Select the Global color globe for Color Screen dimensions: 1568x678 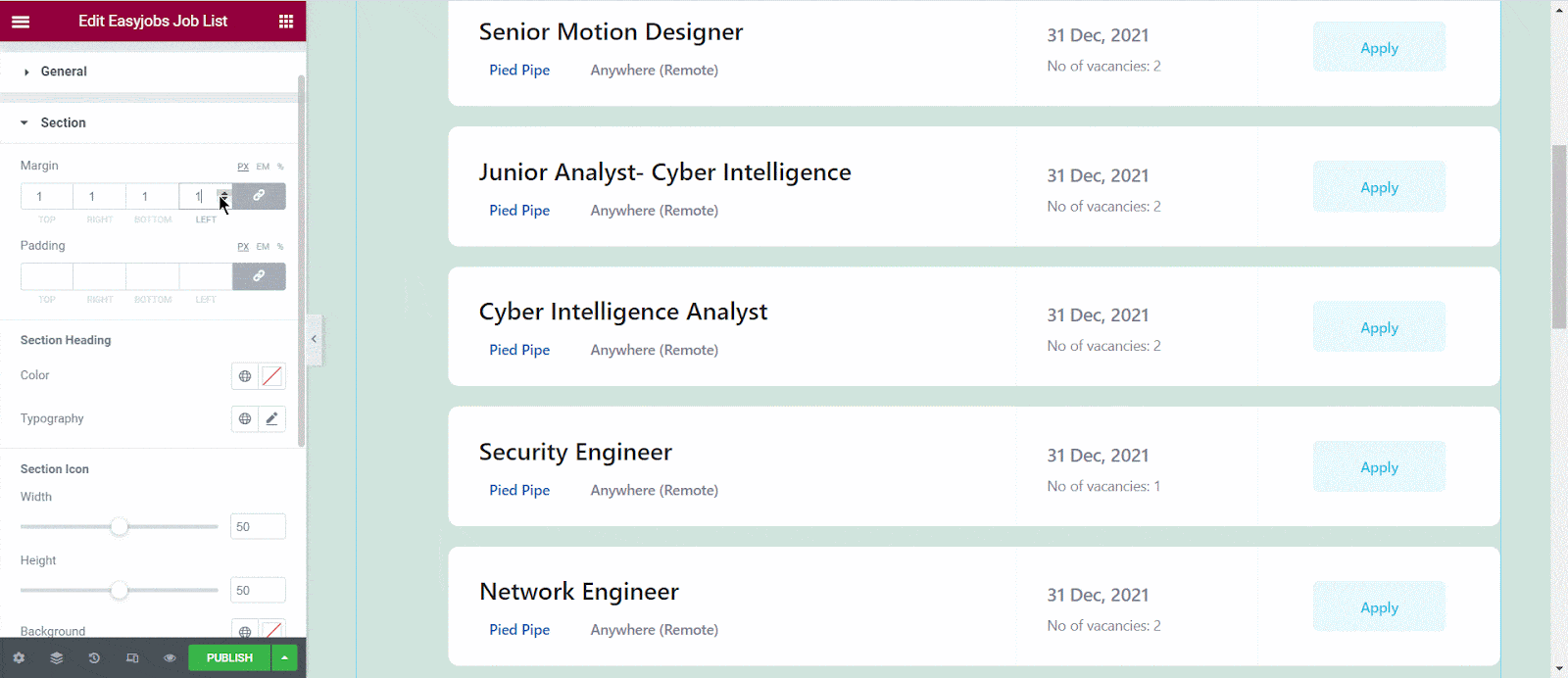244,375
